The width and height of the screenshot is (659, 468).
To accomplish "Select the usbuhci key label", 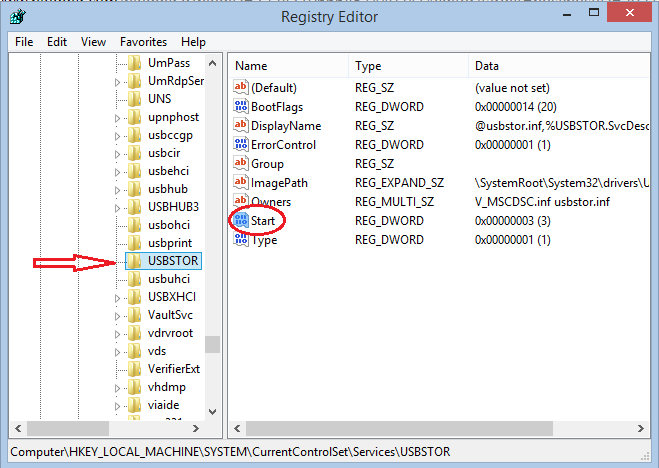I will click(169, 279).
